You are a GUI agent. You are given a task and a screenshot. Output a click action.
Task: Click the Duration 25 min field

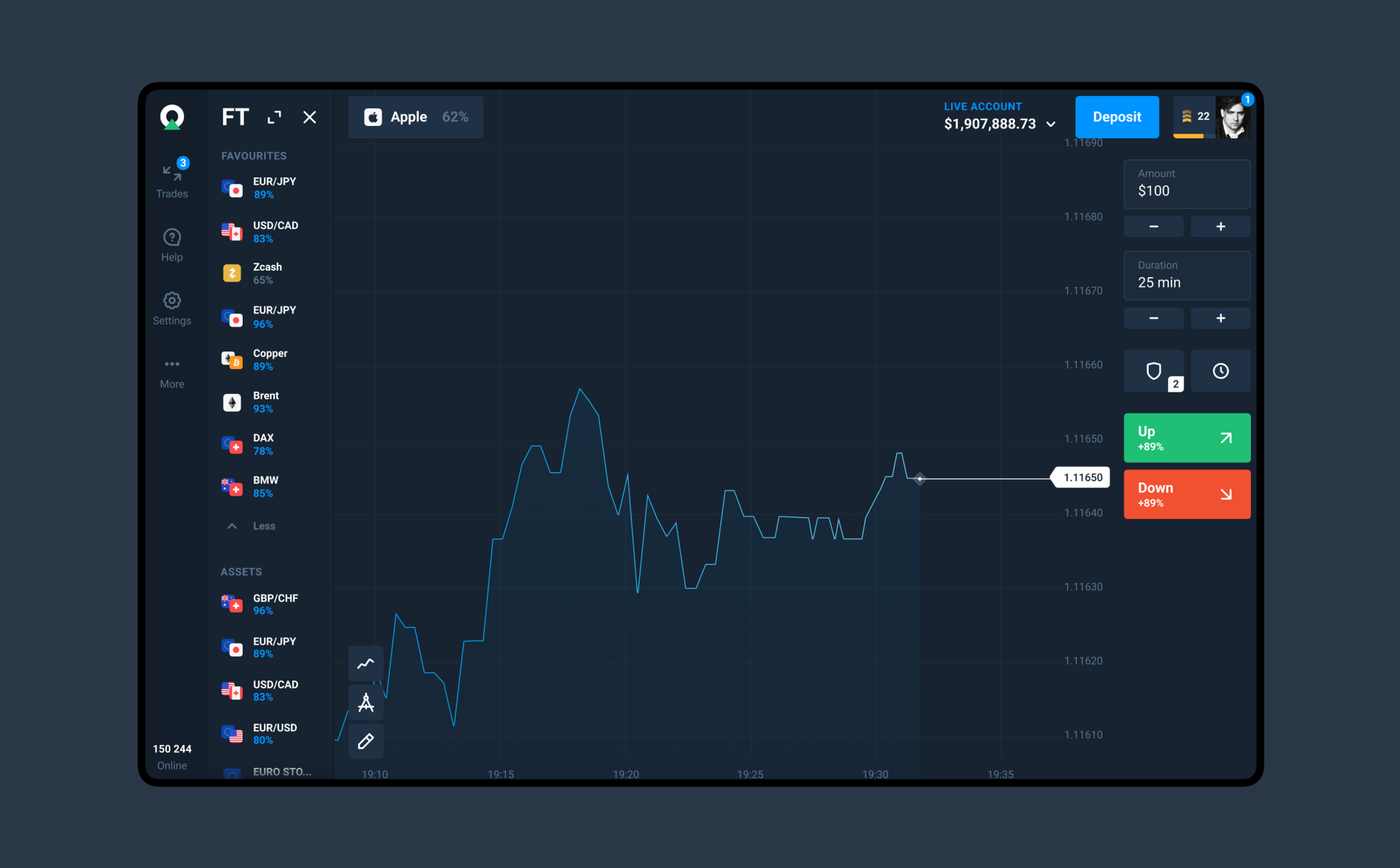[x=1187, y=276]
